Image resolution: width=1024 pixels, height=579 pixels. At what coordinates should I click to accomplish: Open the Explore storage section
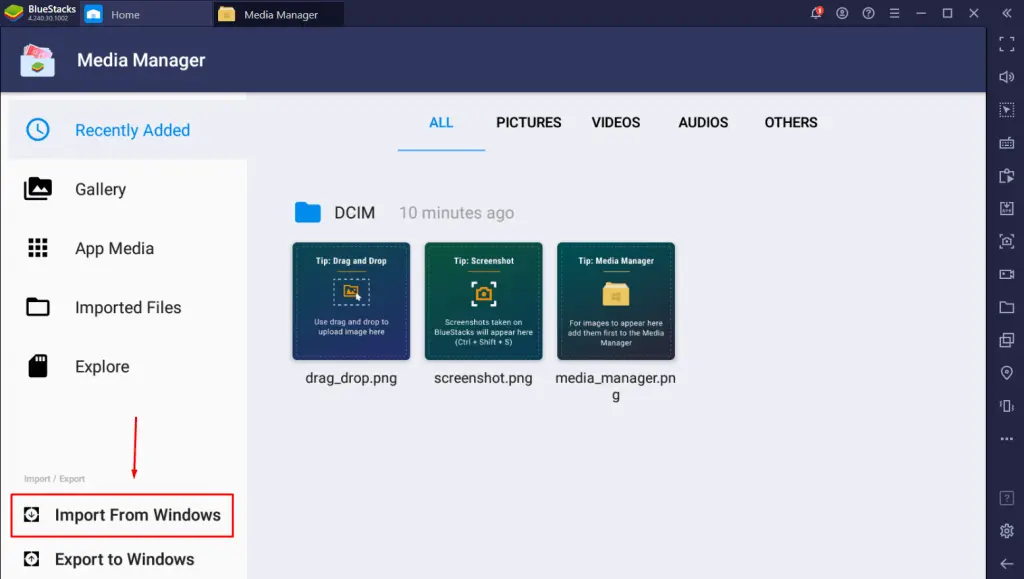[x=127, y=366]
